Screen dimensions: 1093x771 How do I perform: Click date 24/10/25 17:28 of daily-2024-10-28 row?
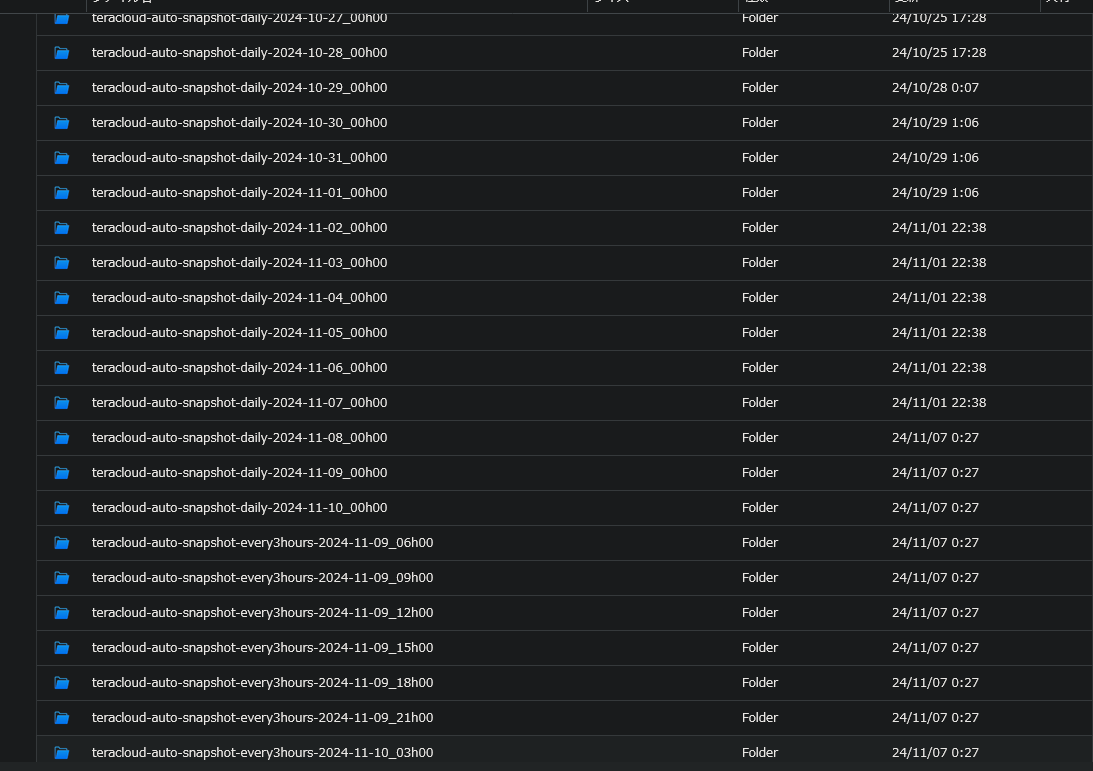[939, 53]
